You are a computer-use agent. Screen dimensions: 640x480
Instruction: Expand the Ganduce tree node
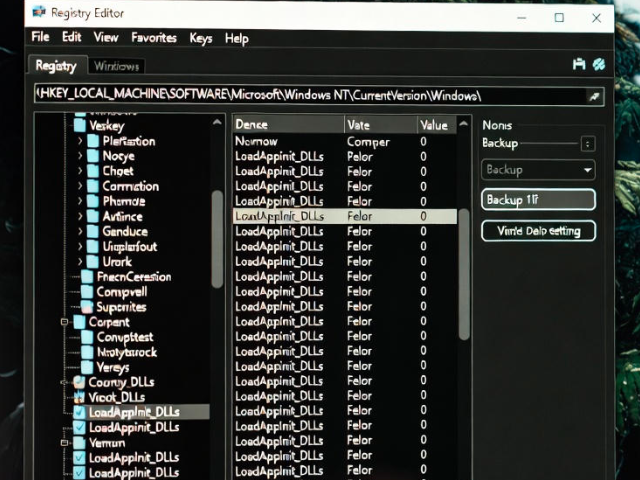pos(80,231)
